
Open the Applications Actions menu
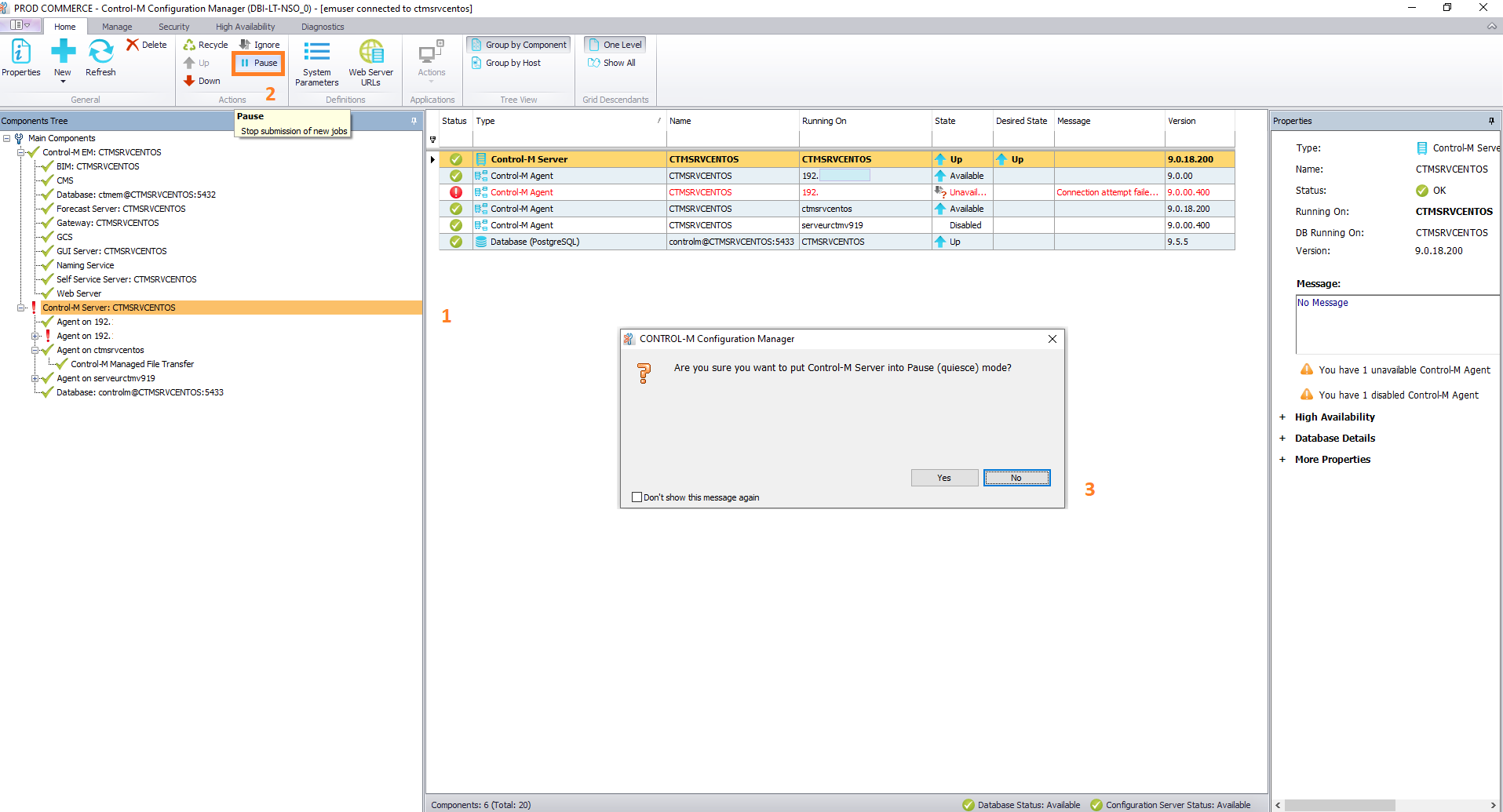[432, 62]
